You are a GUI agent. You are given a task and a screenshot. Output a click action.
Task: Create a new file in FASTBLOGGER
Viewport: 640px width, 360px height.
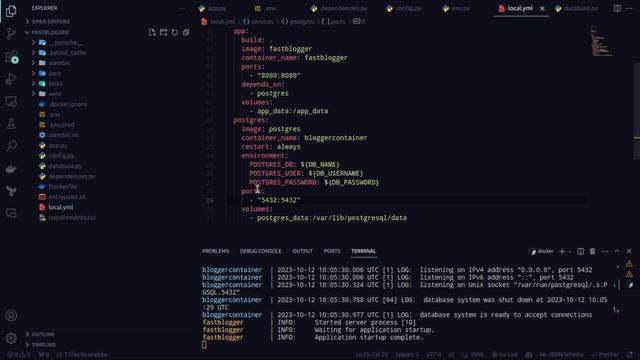[x=152, y=32]
